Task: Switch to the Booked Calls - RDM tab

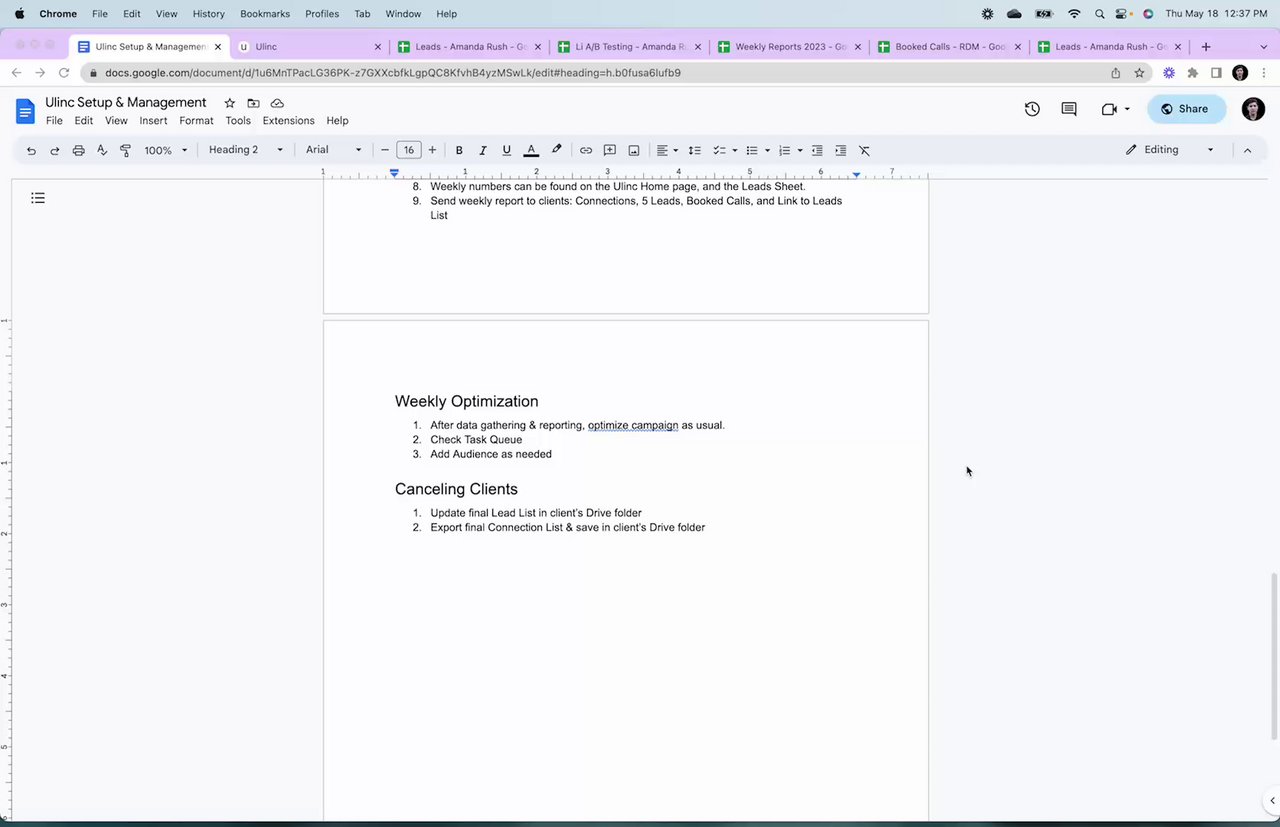Action: (949, 46)
